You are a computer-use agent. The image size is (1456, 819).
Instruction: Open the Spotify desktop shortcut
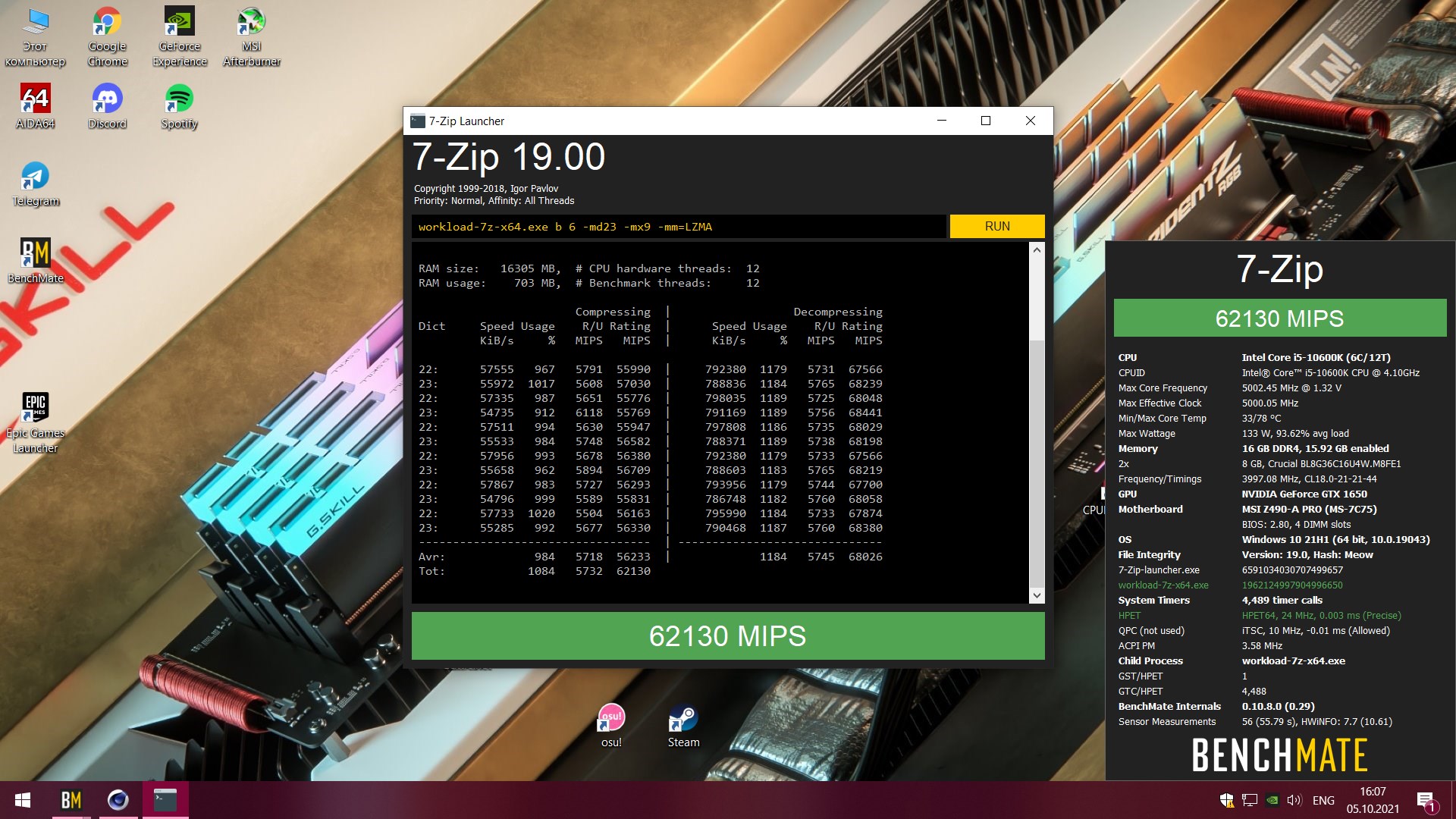tap(180, 106)
